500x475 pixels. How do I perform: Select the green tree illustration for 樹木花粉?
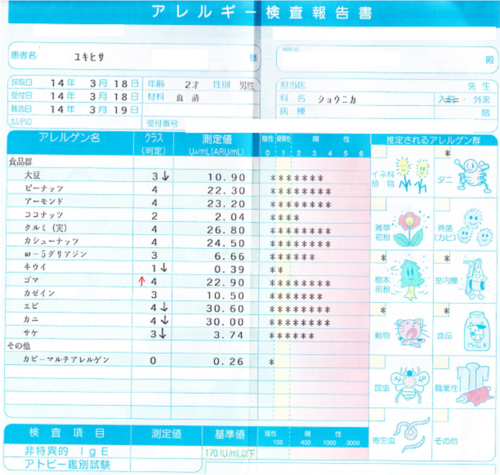[x=411, y=279]
